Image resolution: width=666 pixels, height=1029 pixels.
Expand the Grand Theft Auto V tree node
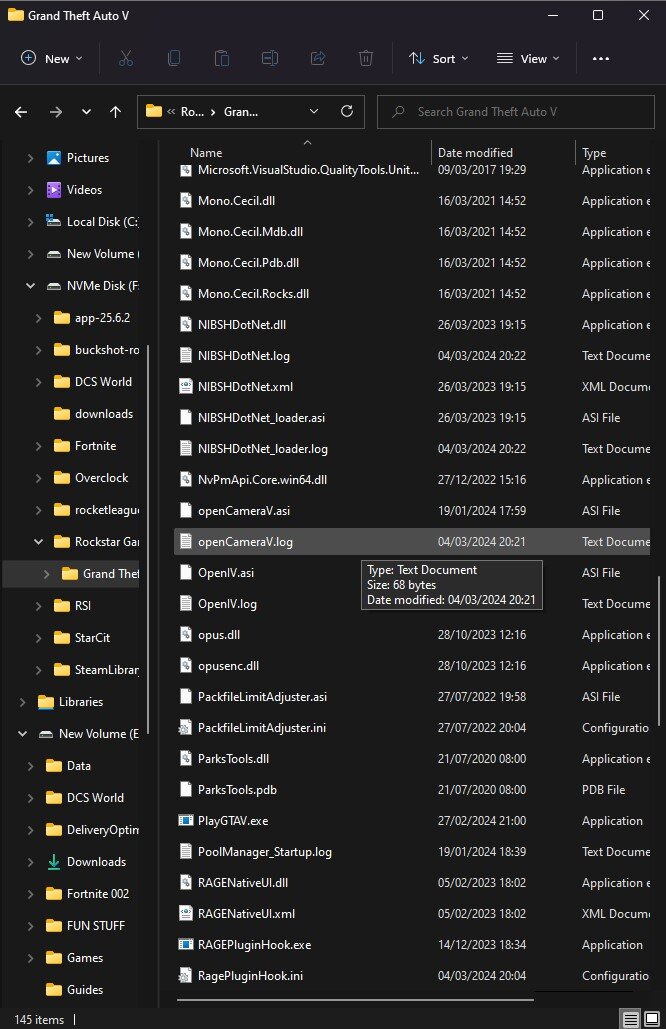coord(46,574)
